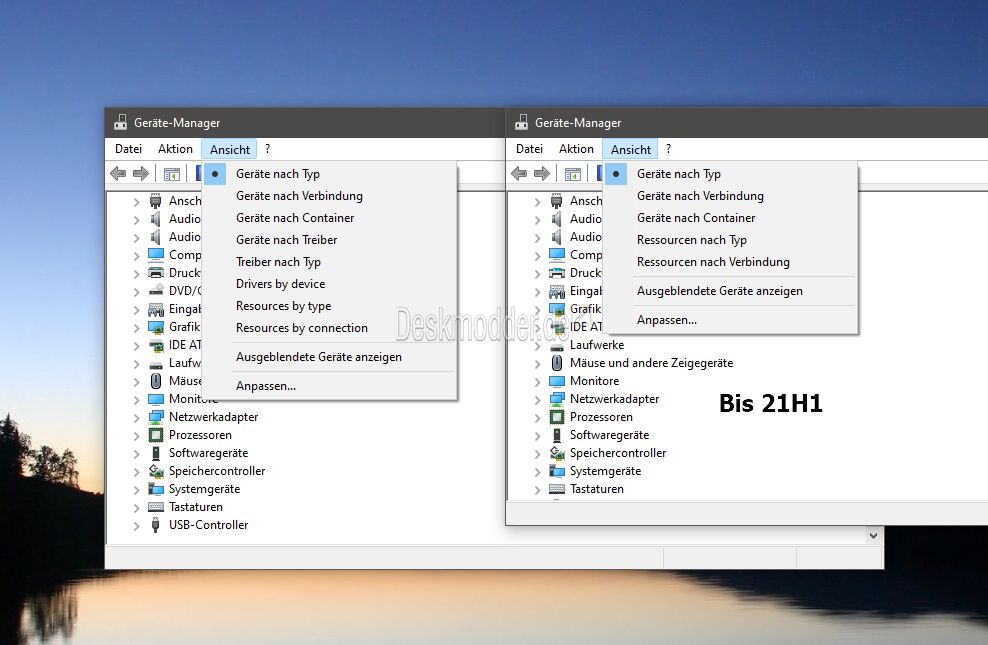Click console tree icon in right toolbar
This screenshot has width=988, height=645.
click(x=573, y=174)
